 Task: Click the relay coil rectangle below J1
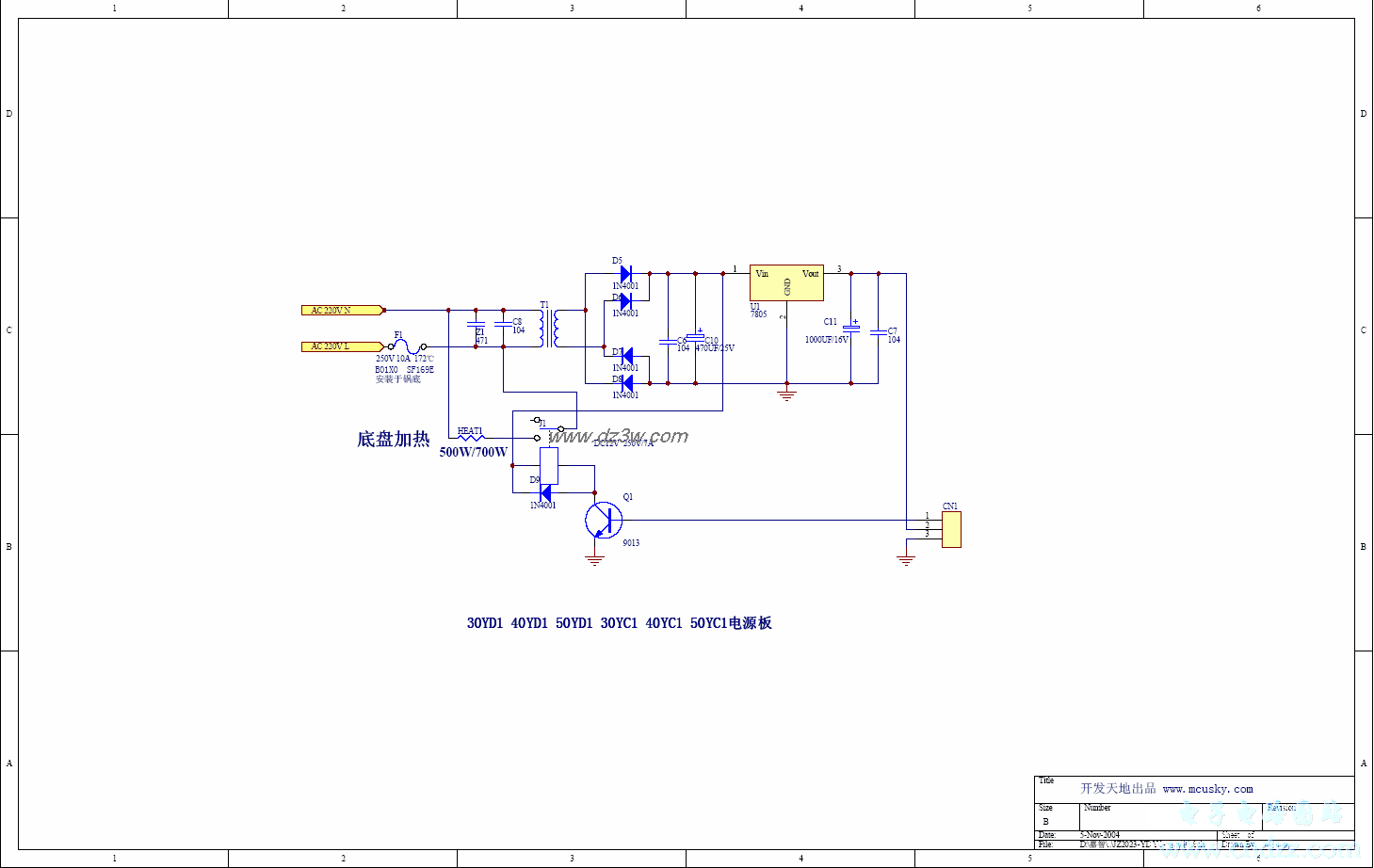click(549, 466)
